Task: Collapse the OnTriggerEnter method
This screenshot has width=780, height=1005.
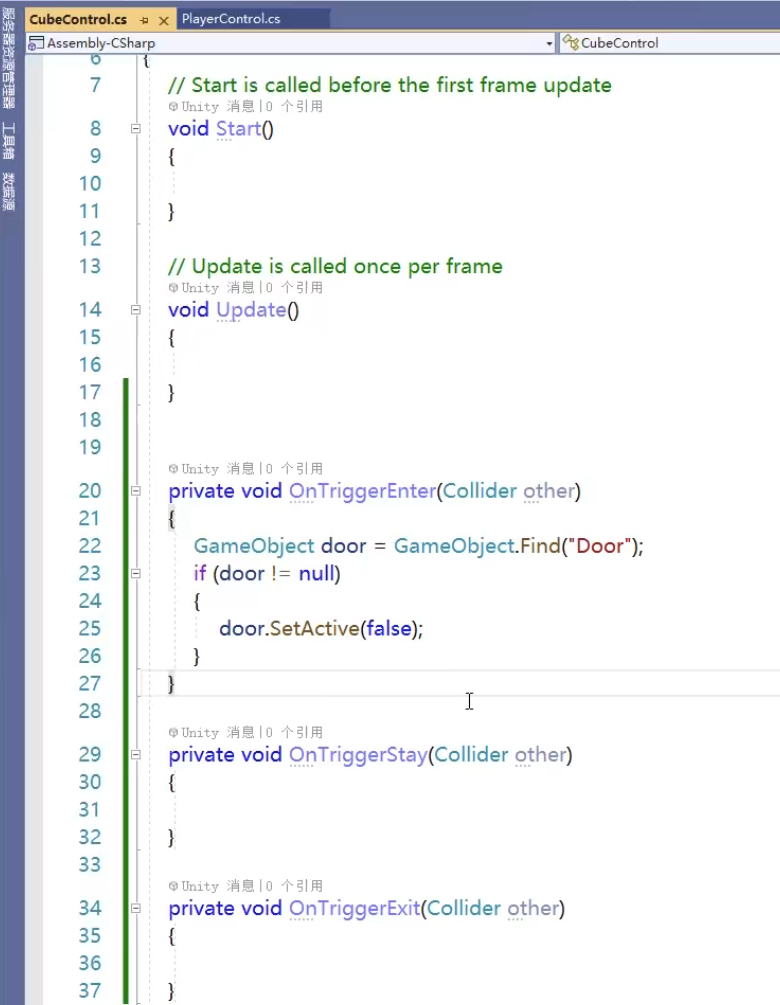Action: [136, 491]
